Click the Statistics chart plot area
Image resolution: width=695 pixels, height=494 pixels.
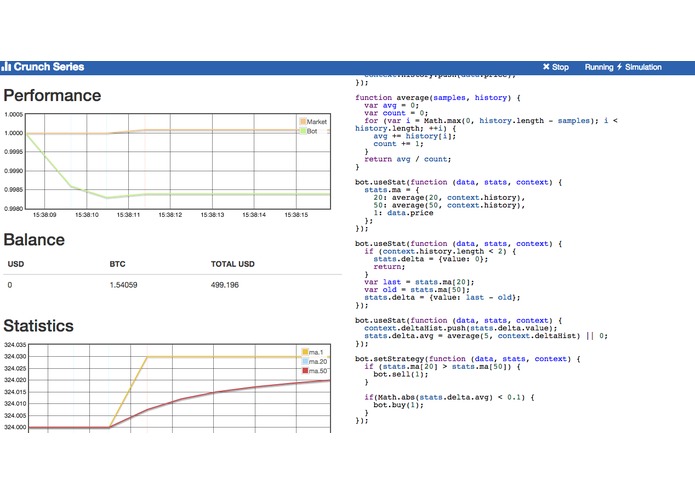(x=179, y=388)
